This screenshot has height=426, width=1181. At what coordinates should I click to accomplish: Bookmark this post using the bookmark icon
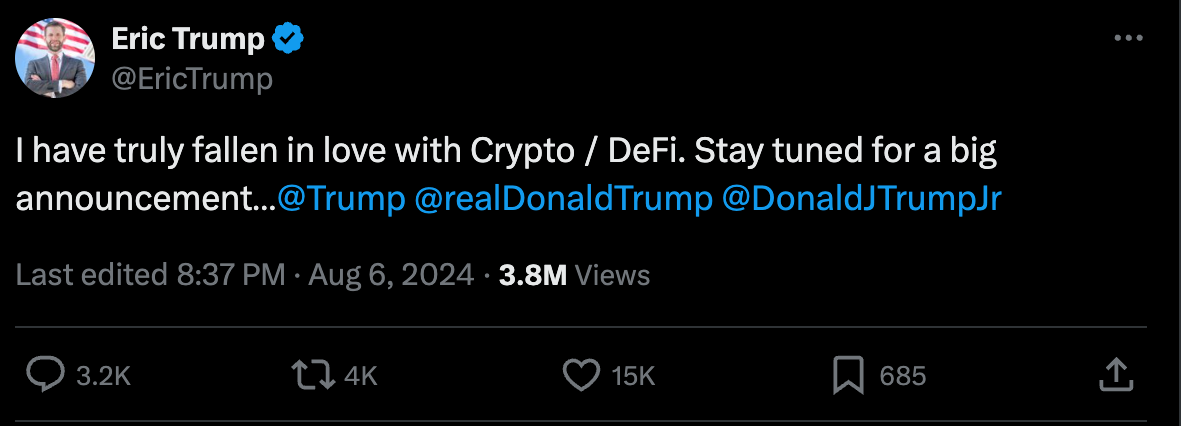[848, 375]
